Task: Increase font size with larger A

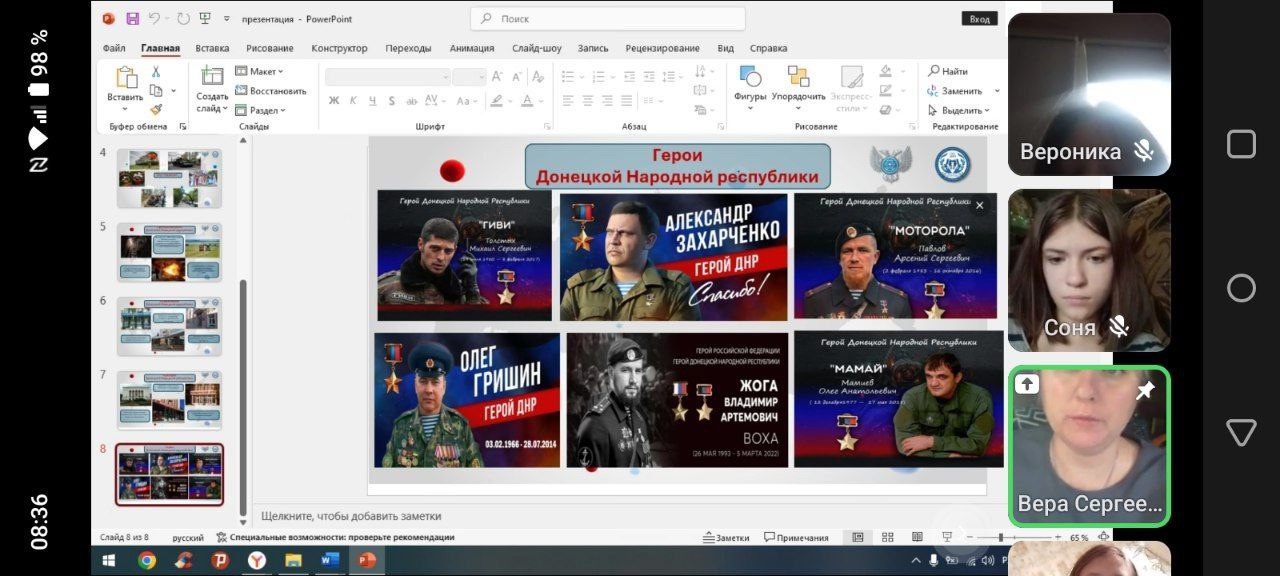Action: (497, 76)
